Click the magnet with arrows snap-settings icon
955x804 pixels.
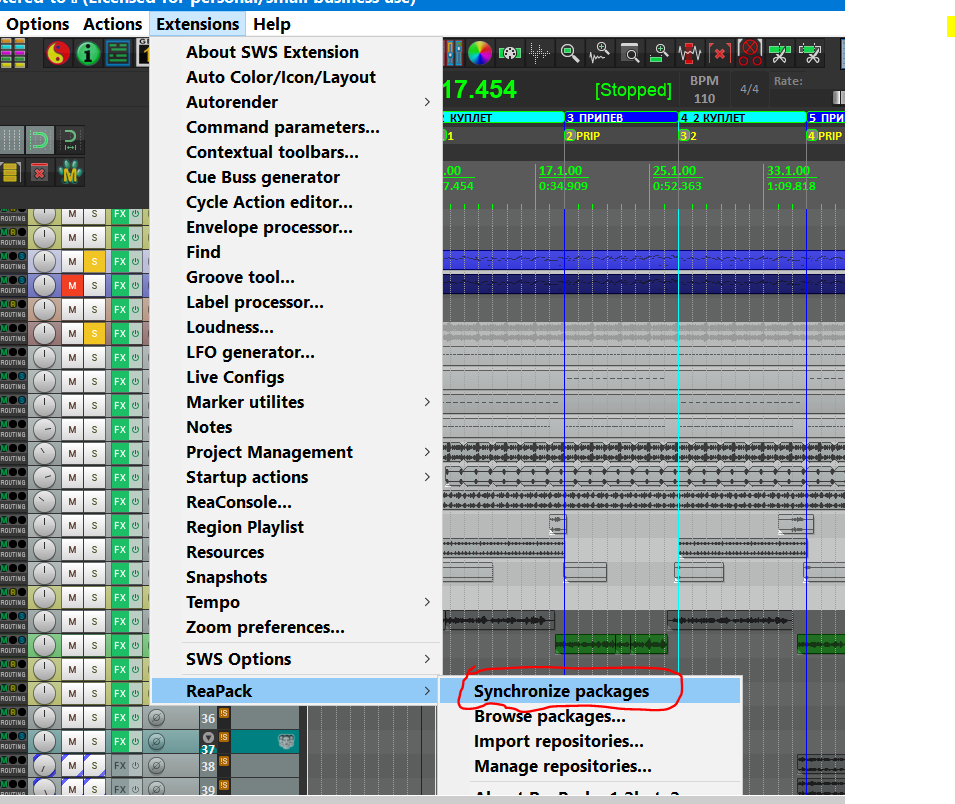[x=70, y=140]
